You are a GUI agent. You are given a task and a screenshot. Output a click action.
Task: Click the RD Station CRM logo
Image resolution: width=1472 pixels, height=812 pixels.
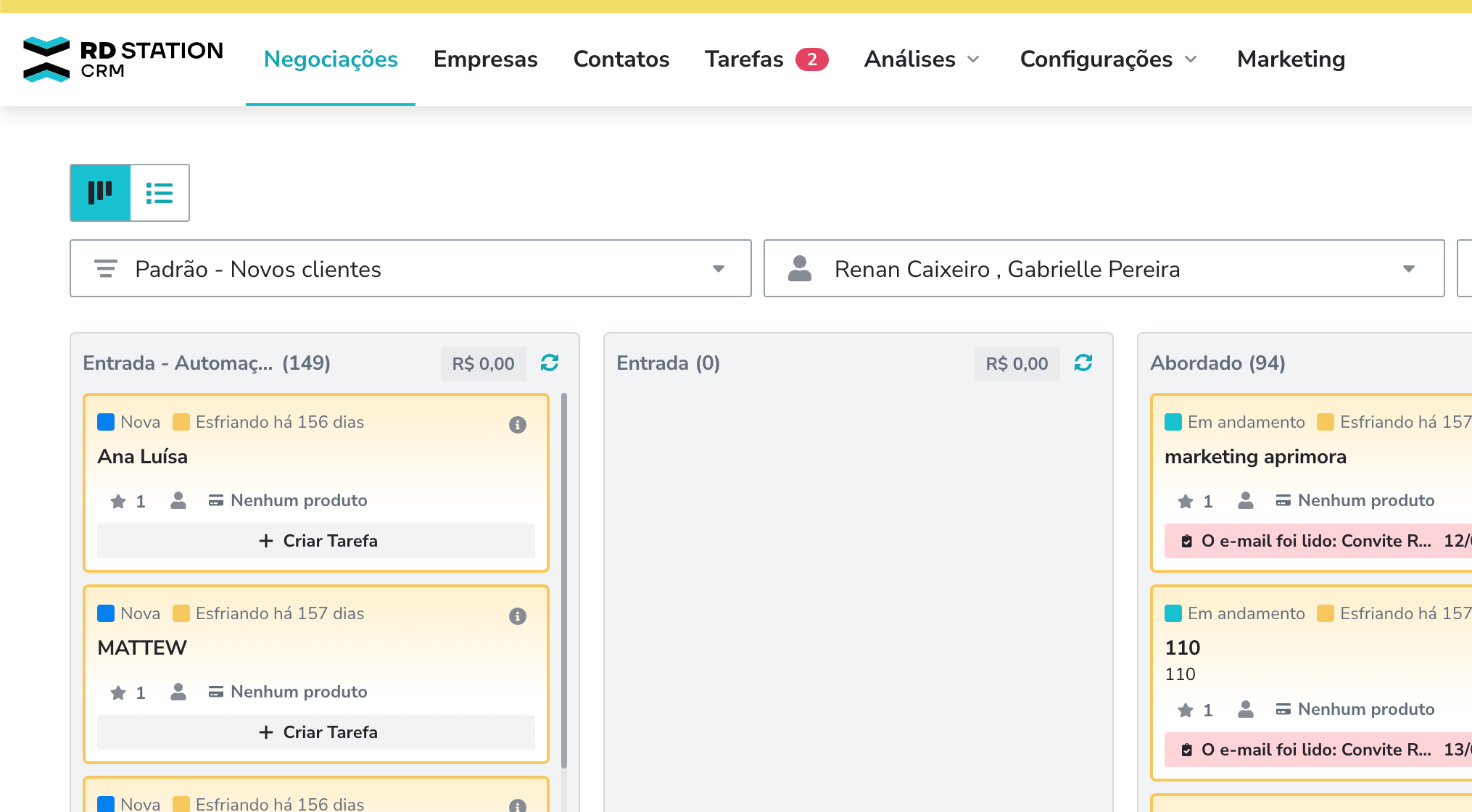click(123, 59)
